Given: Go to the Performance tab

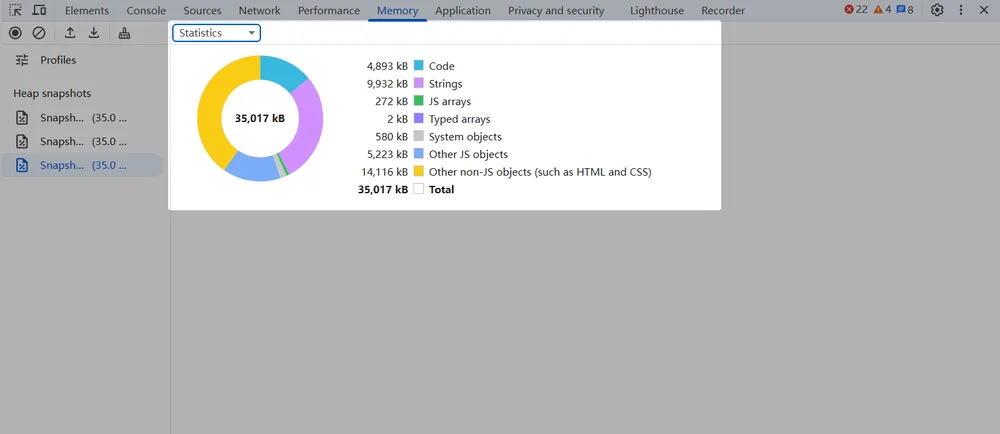Looking at the screenshot, I should pos(329,11).
